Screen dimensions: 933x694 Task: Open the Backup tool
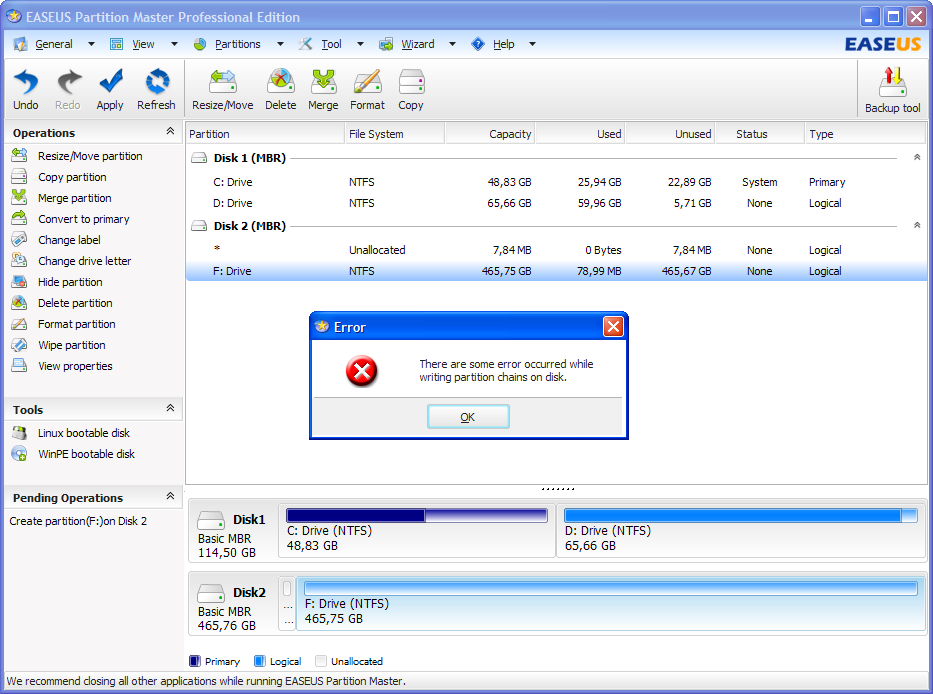[x=893, y=90]
